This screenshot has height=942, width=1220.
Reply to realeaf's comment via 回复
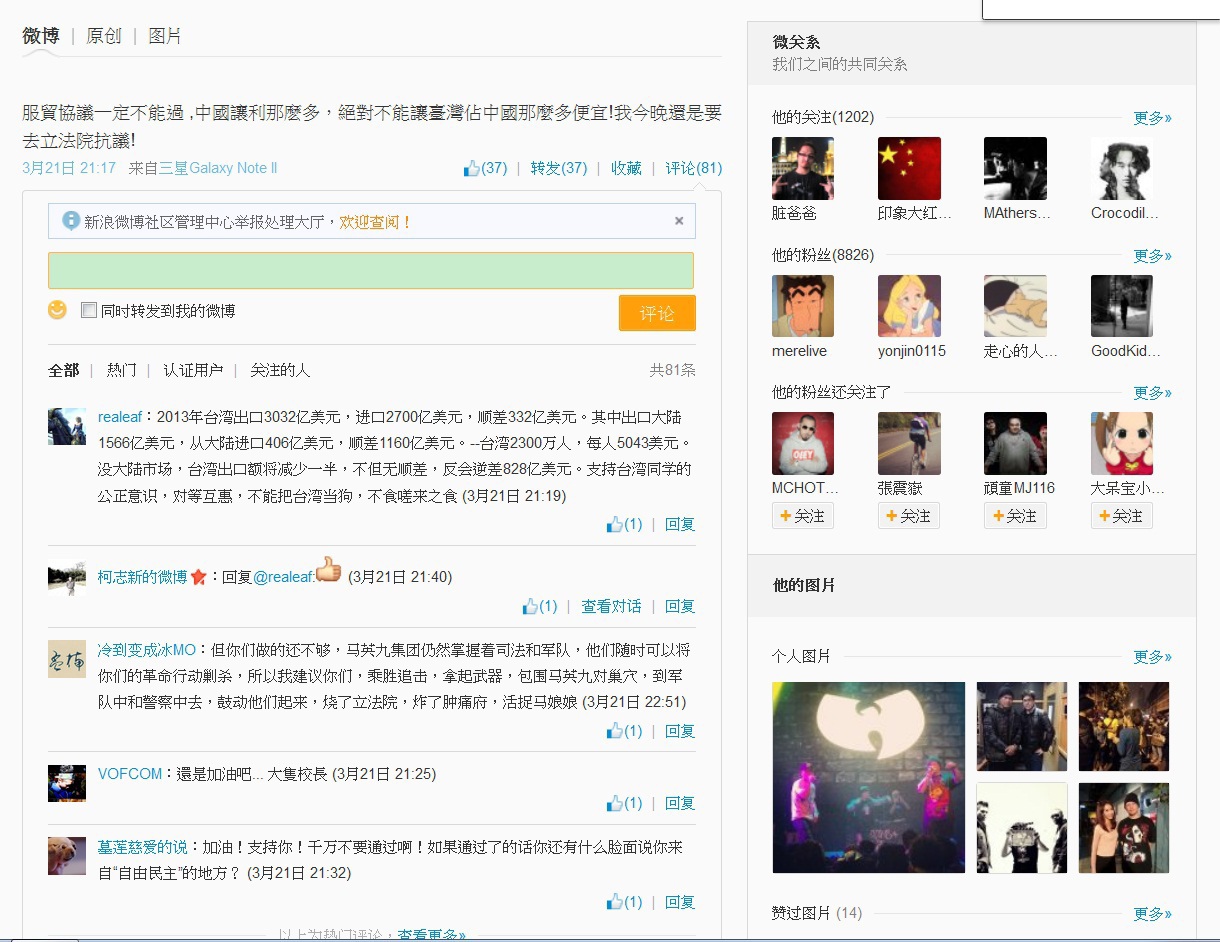pyautogui.click(x=680, y=524)
